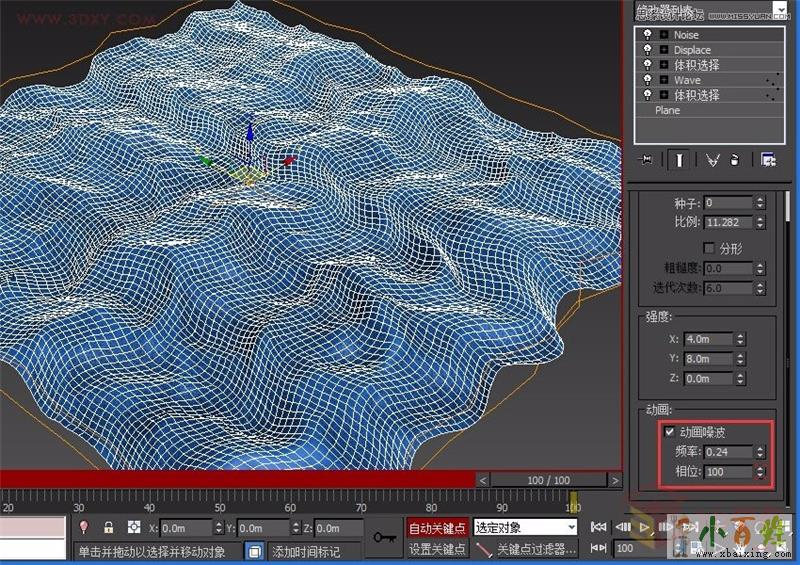Expand the Wave modifier plus box

[x=663, y=80]
